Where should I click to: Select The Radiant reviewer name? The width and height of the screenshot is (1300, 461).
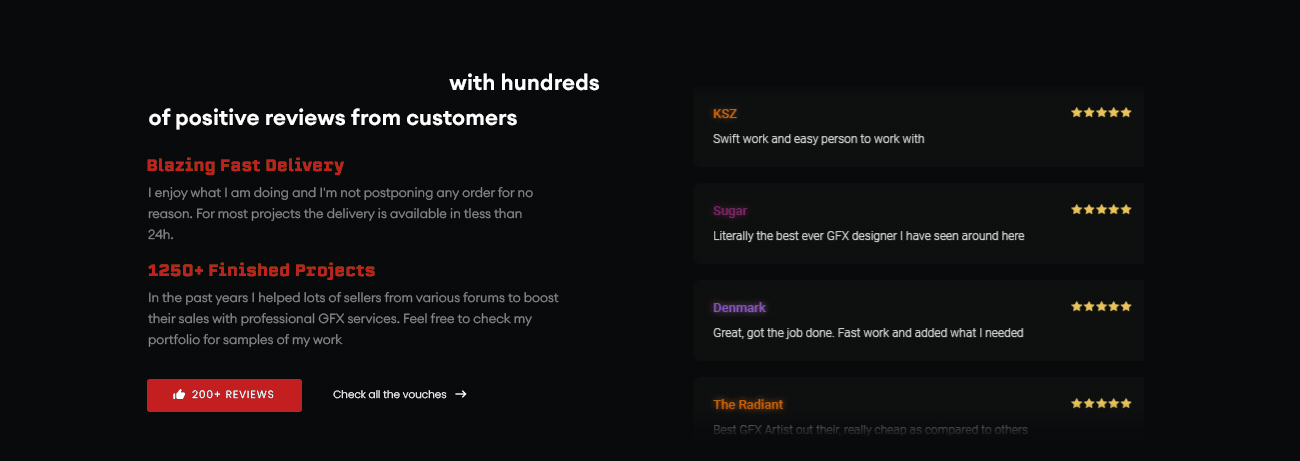748,405
